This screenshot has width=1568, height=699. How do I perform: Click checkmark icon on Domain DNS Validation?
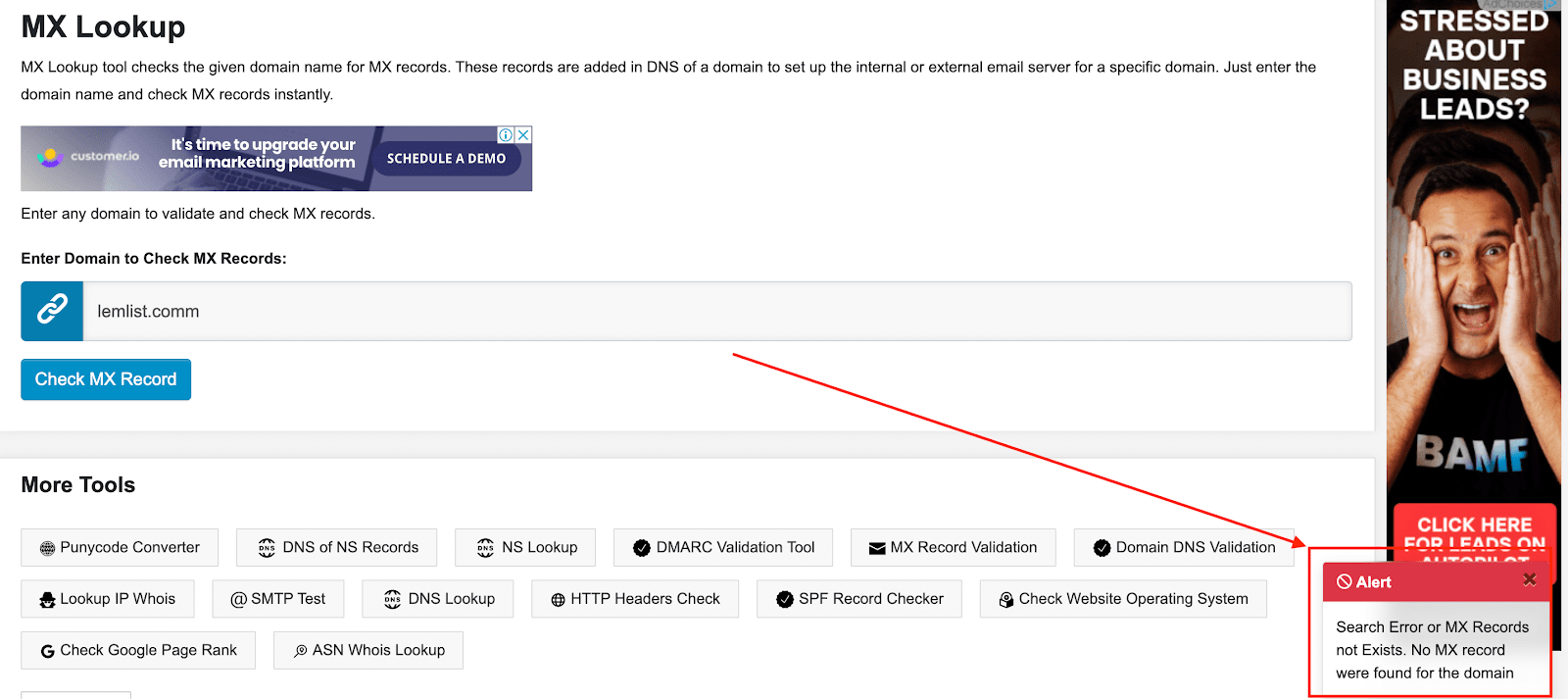[1102, 548]
